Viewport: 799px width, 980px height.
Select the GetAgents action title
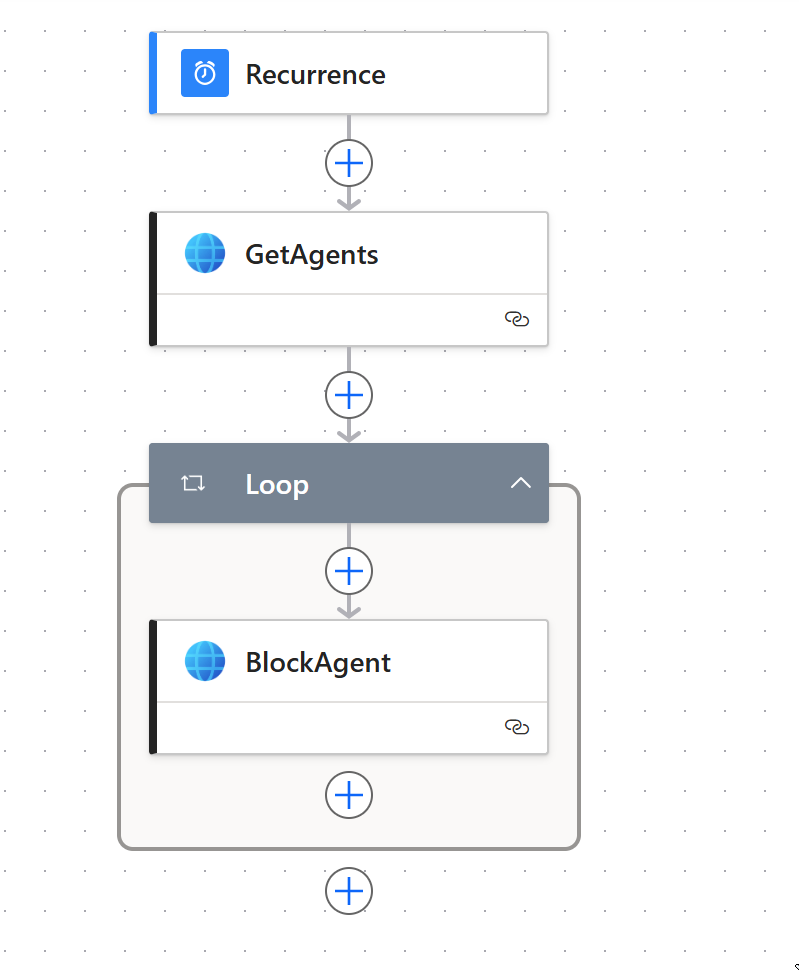click(x=312, y=255)
